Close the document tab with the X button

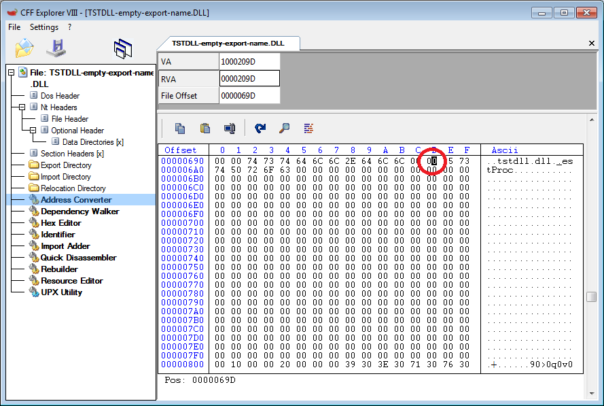point(592,43)
